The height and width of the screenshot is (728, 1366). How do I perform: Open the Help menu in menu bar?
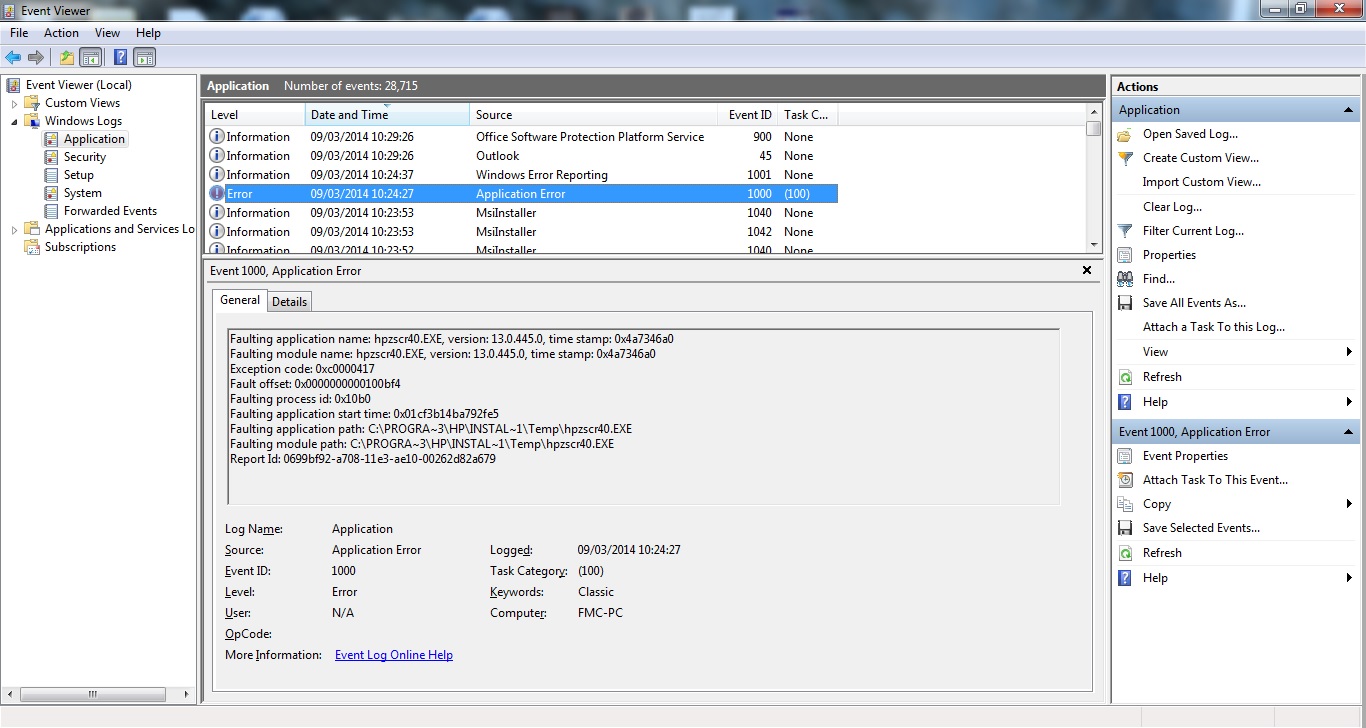point(148,33)
